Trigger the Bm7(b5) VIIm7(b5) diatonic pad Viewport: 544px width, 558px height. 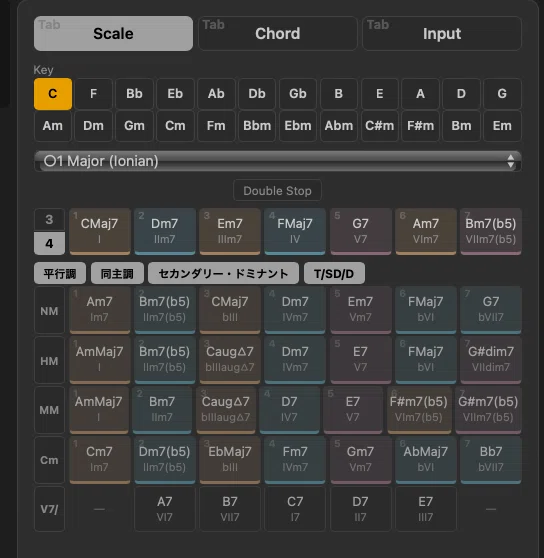pyautogui.click(x=491, y=231)
